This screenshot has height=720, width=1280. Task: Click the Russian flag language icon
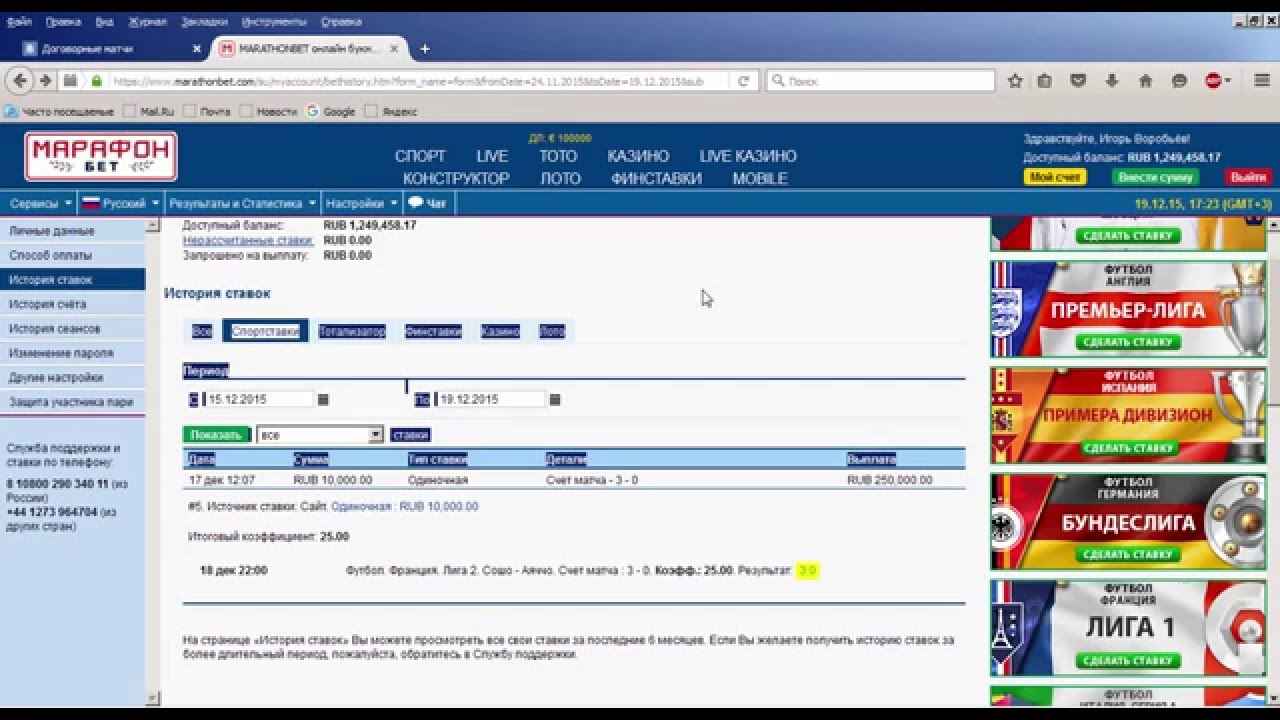91,203
